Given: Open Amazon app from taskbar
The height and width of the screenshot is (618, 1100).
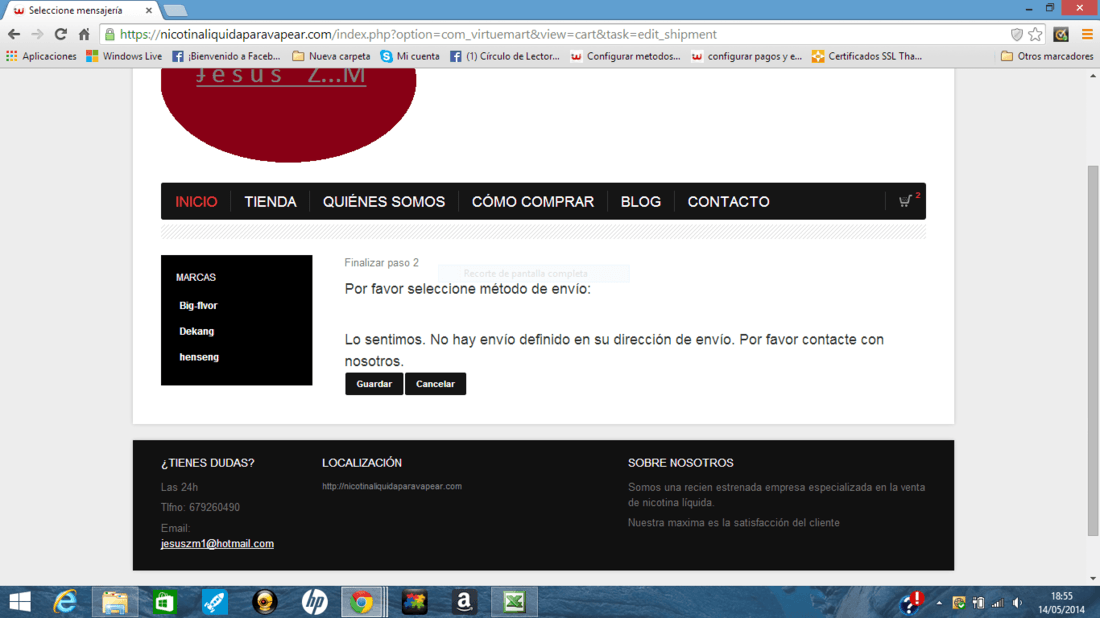Looking at the screenshot, I should tap(464, 602).
